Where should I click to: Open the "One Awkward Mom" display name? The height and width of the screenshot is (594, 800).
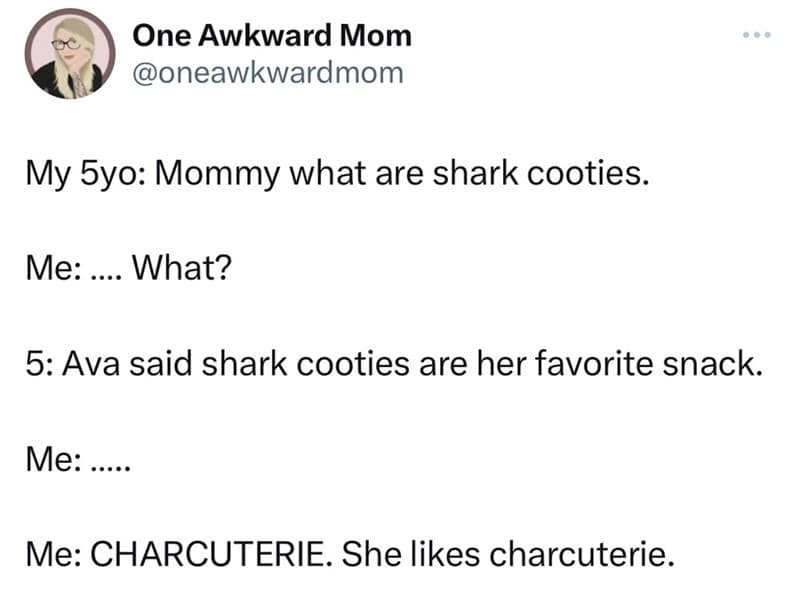pyautogui.click(x=272, y=36)
